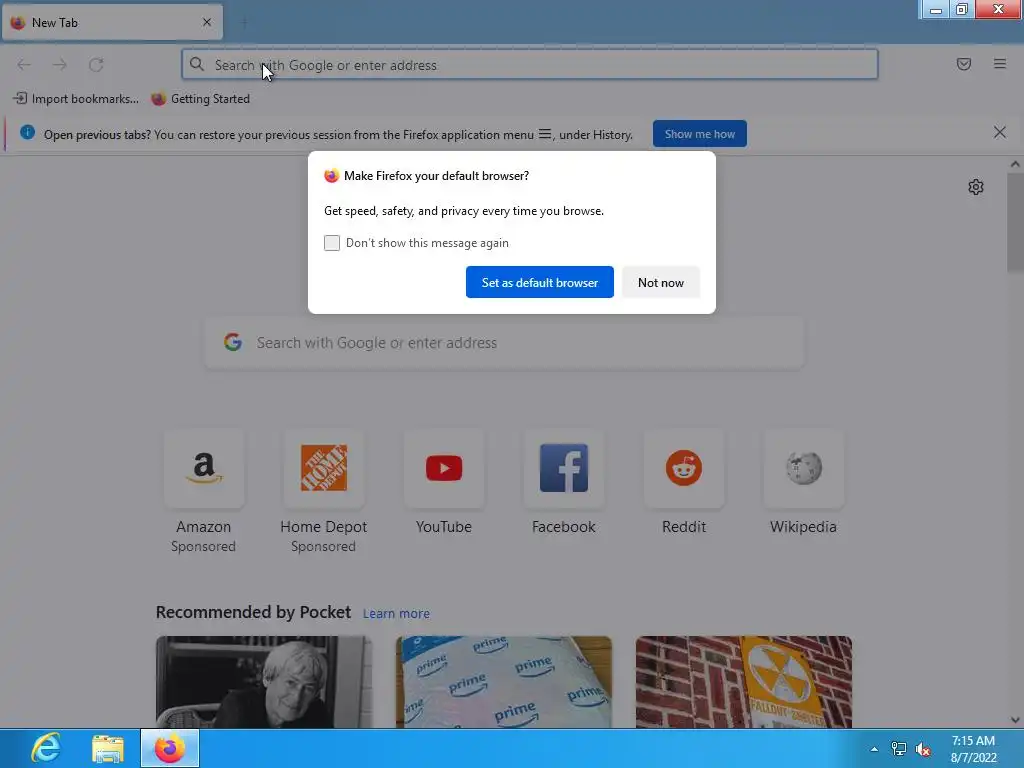The height and width of the screenshot is (768, 1024).
Task: Open the Firefox application hamburger menu
Action: tap(1000, 64)
